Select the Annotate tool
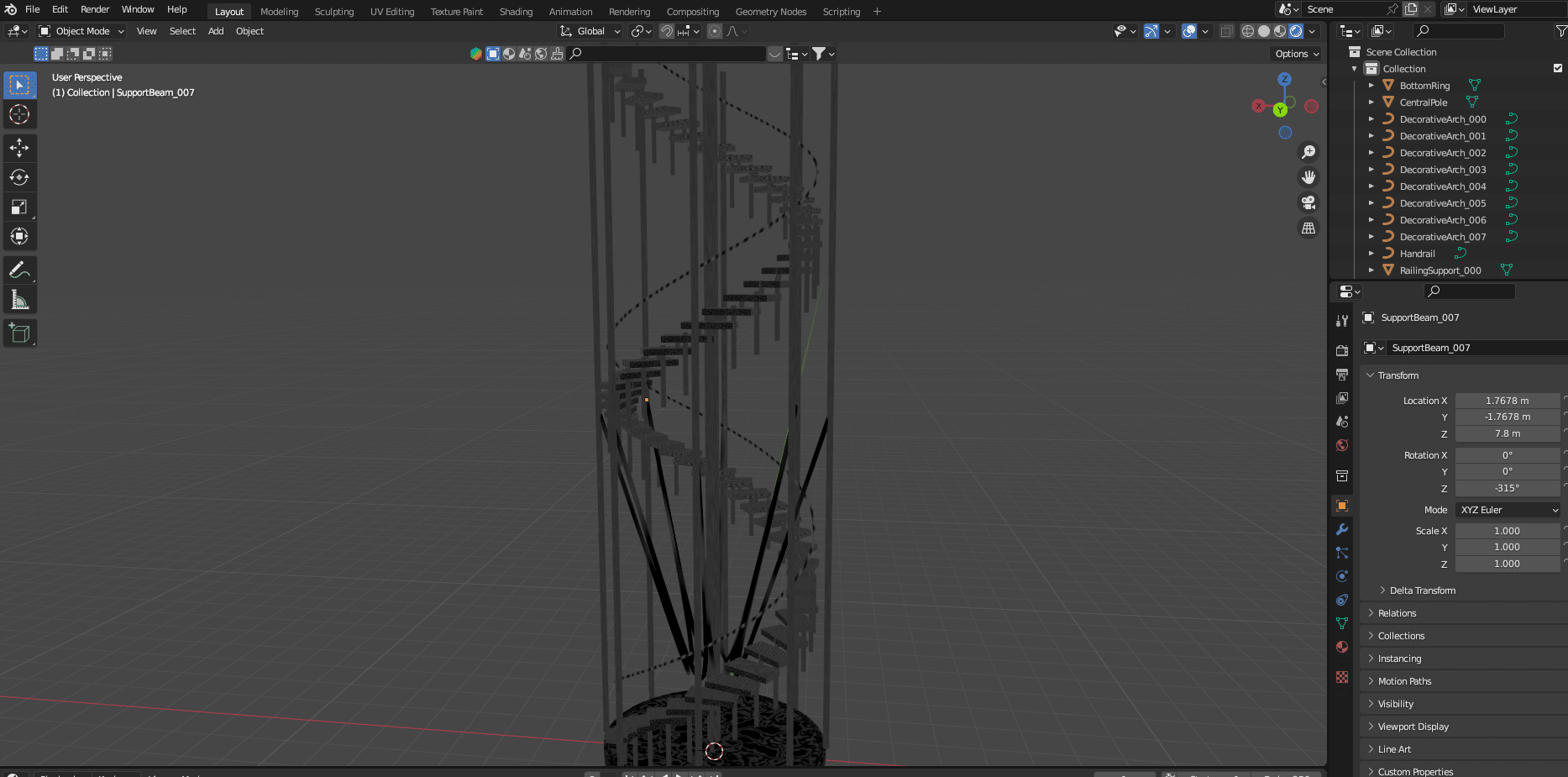This screenshot has height=777, width=1568. coord(20,269)
